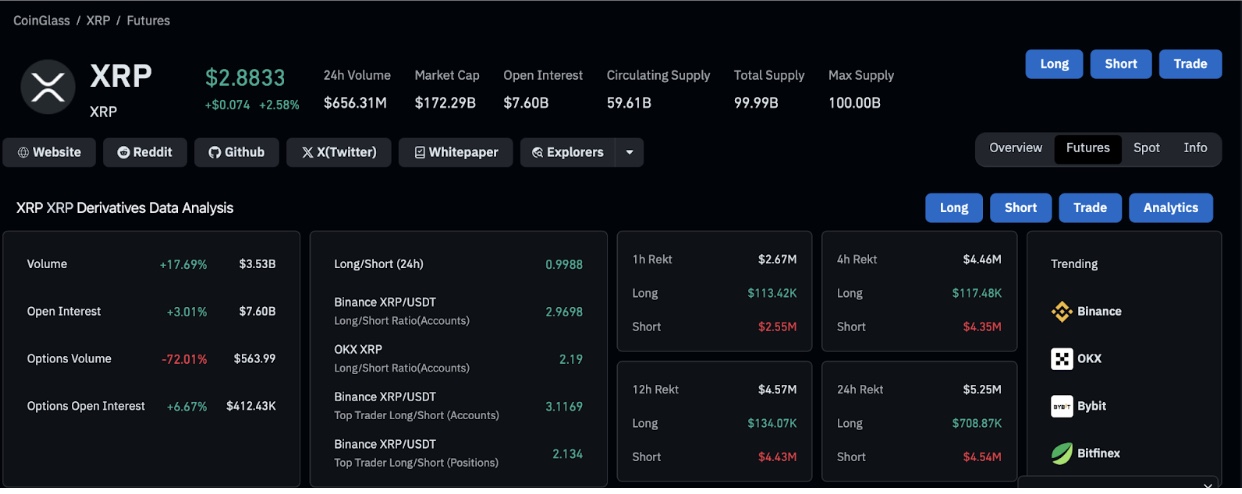Click the 4h Rekt total $4.46M
Screen dimensions: 1242x494
[x=982, y=260]
